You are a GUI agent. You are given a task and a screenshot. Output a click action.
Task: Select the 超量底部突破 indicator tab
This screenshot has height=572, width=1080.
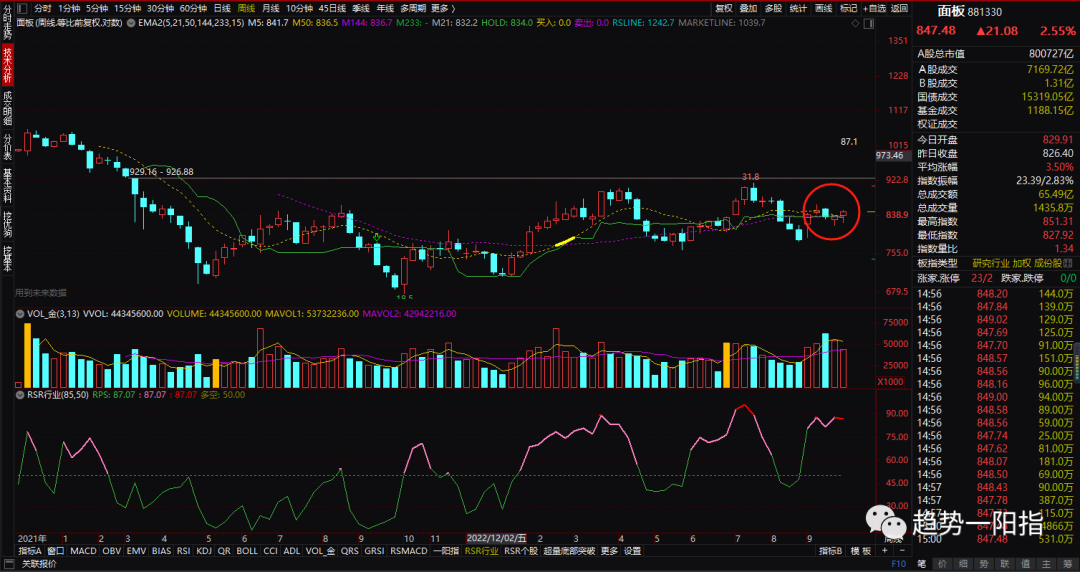click(569, 551)
